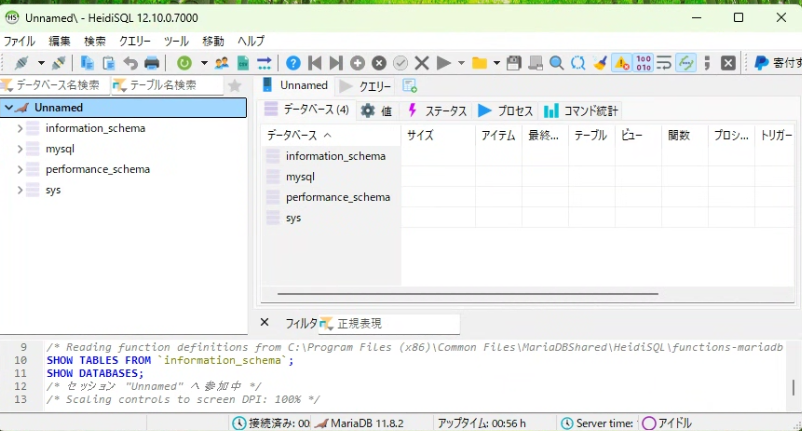Screen dimensions: 802x431
Task: Toggle the binary 100/010 display icon
Action: coord(643,63)
